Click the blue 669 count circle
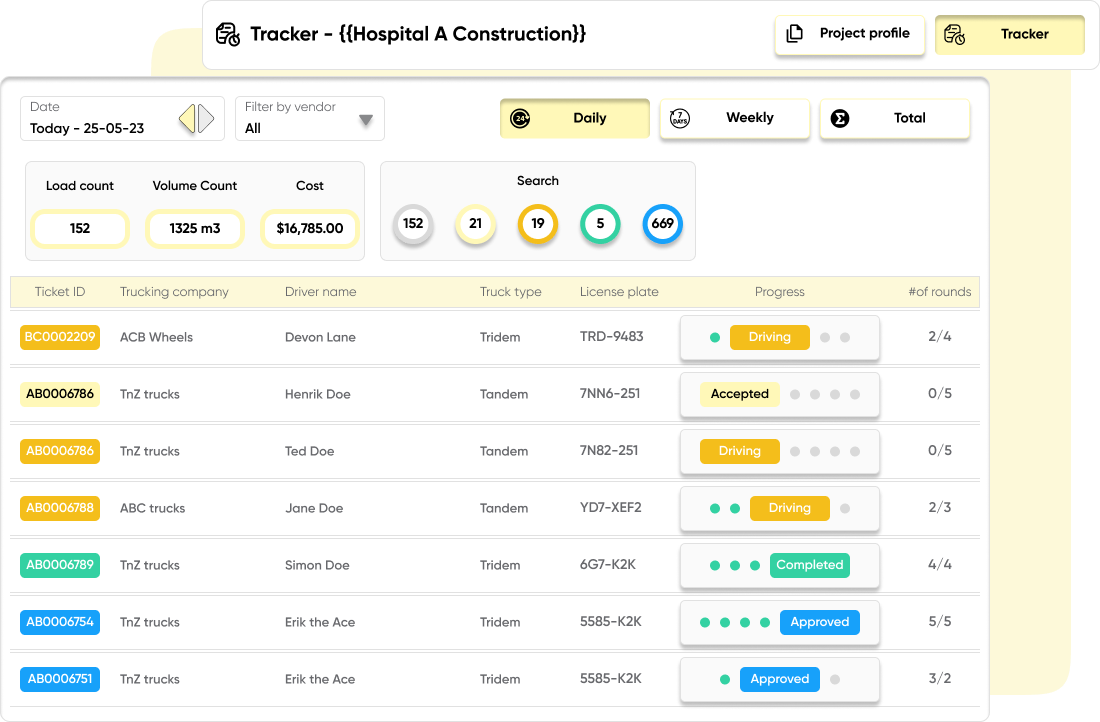The height and width of the screenshot is (722, 1100). click(x=662, y=224)
